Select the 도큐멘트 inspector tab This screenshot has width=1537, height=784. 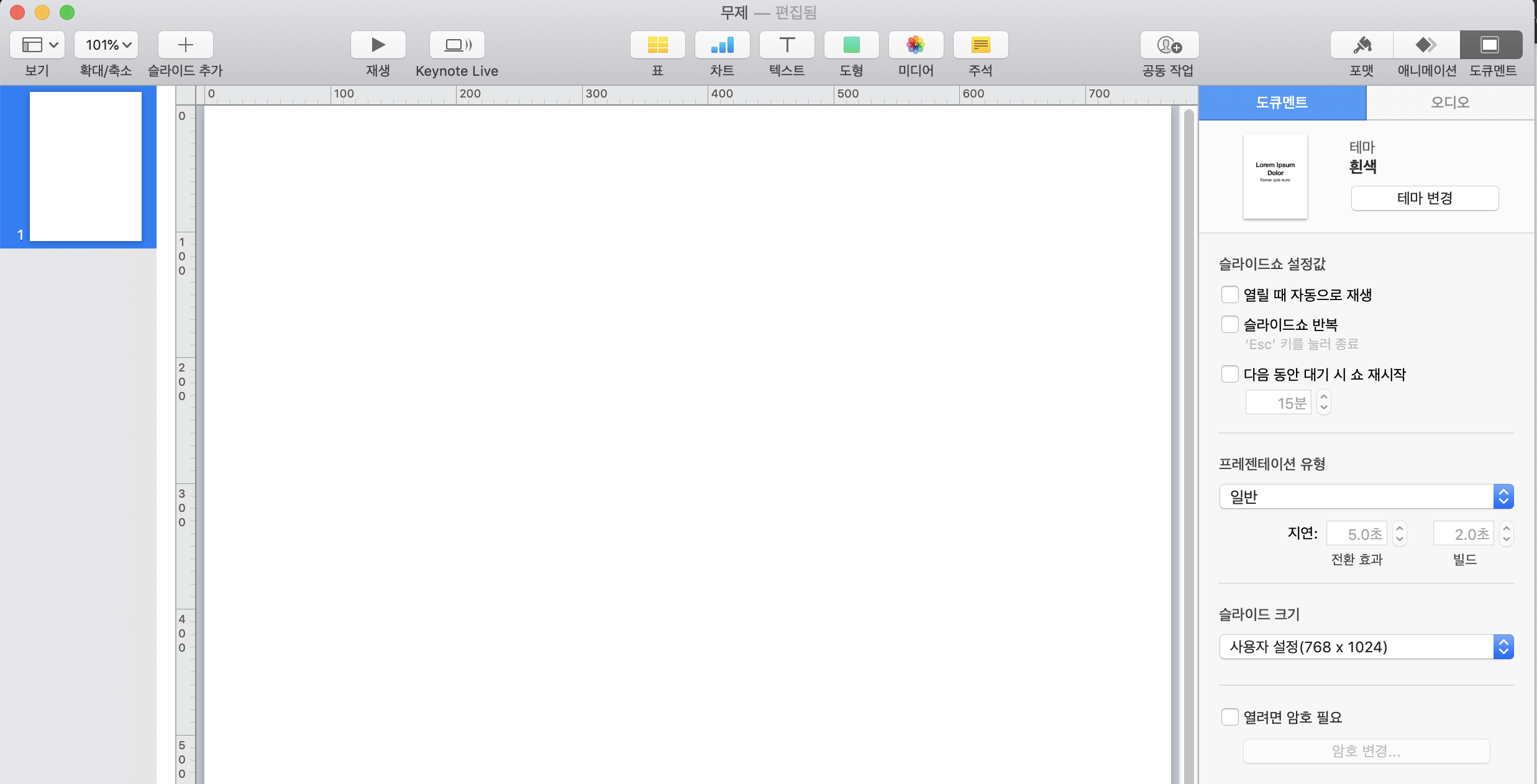(x=1282, y=103)
